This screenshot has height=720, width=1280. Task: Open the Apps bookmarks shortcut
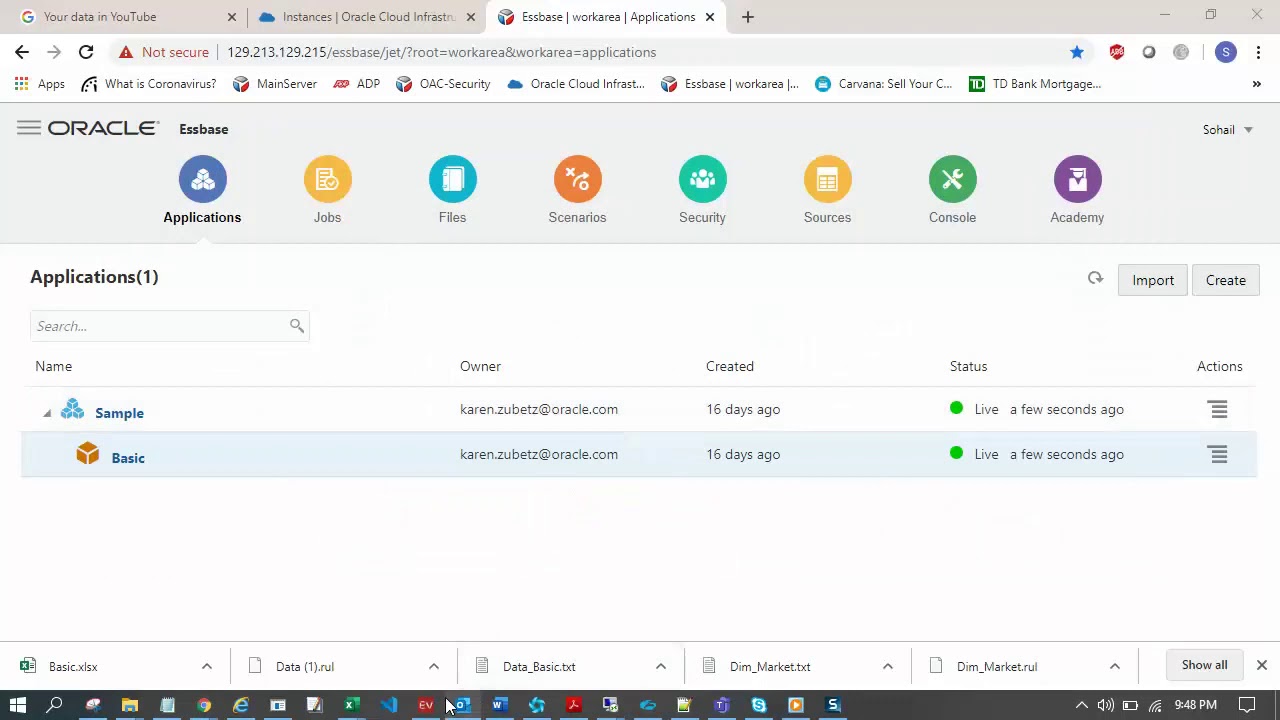pyautogui.click(x=40, y=84)
